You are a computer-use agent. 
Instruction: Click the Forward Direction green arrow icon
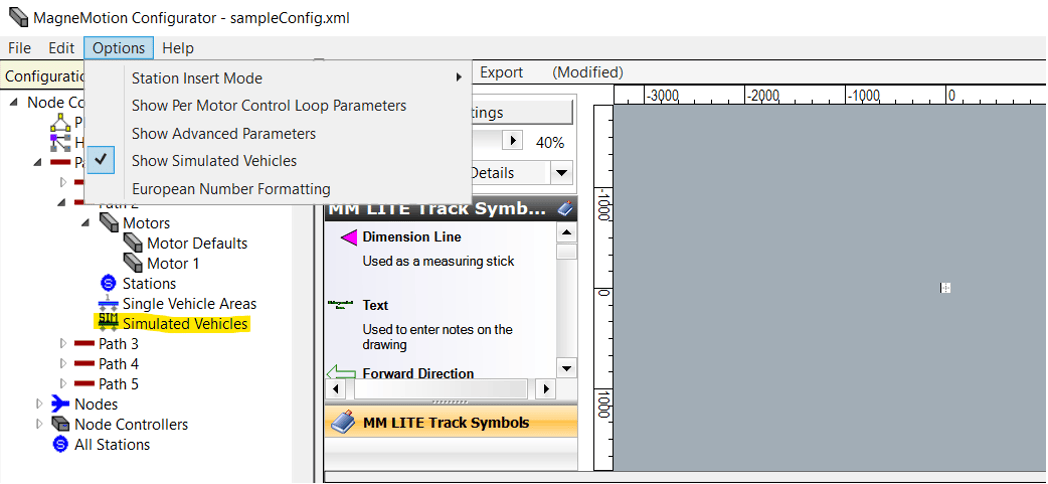[x=341, y=372]
